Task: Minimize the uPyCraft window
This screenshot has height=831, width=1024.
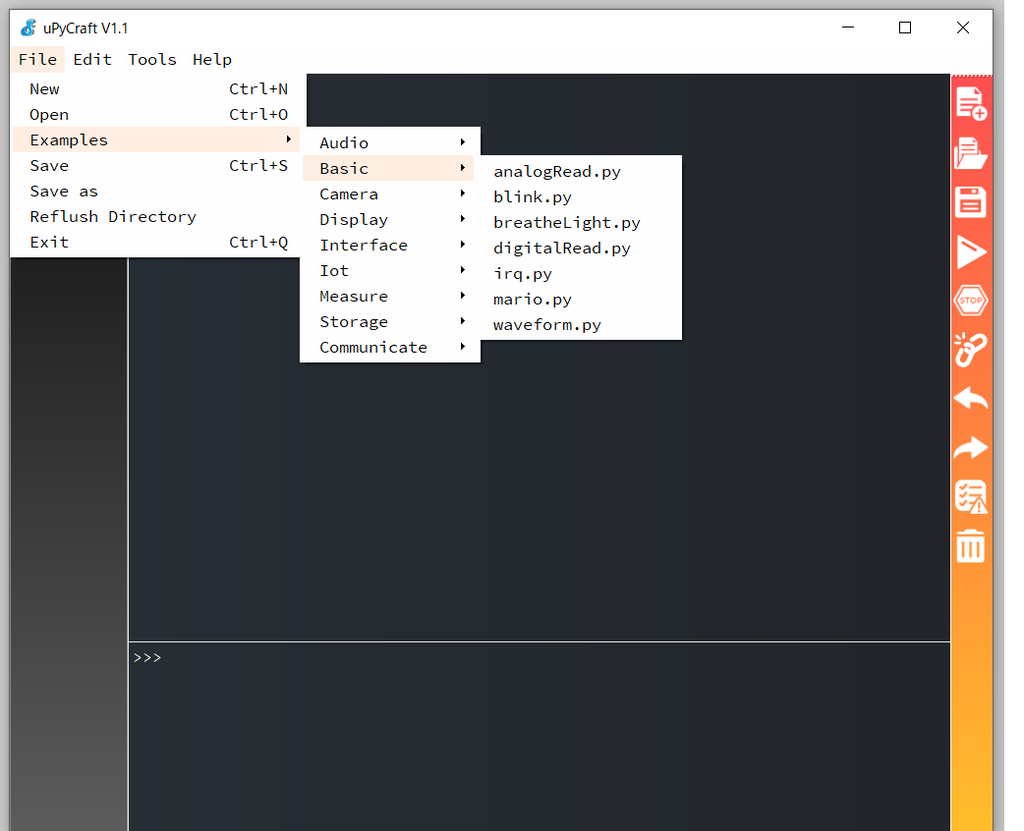Action: point(848,27)
